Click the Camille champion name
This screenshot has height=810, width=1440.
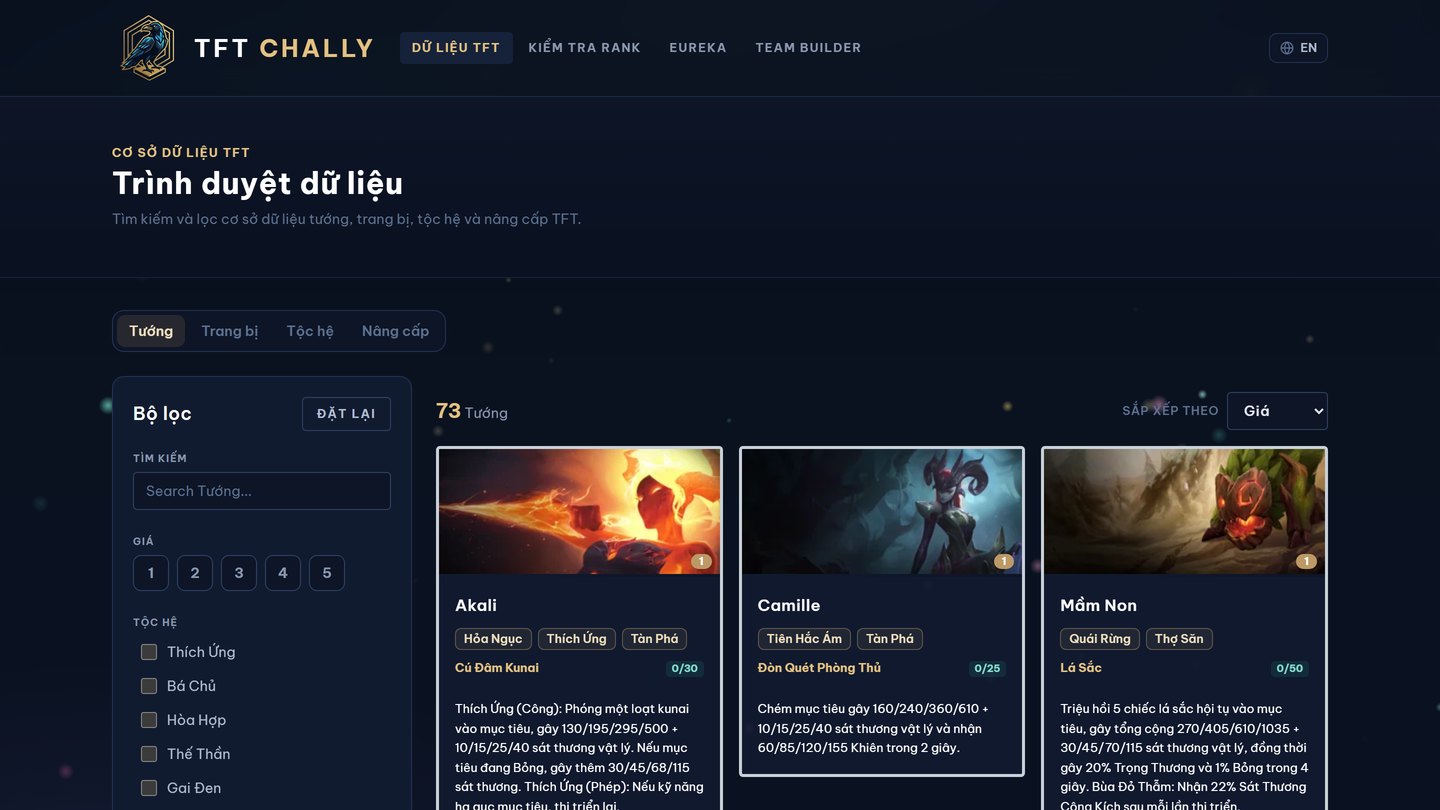(789, 605)
